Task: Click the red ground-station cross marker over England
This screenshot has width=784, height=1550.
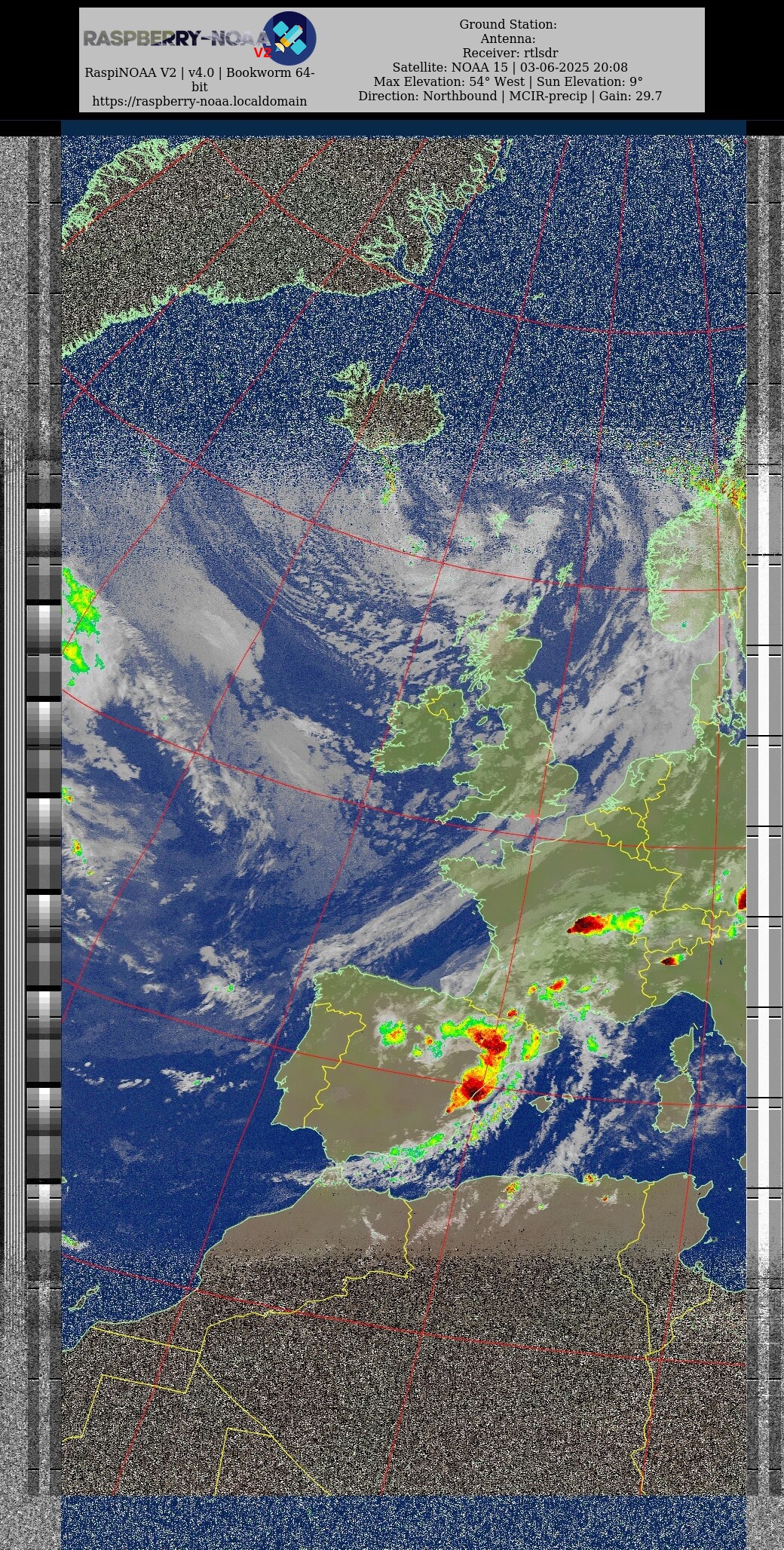Action: [533, 816]
